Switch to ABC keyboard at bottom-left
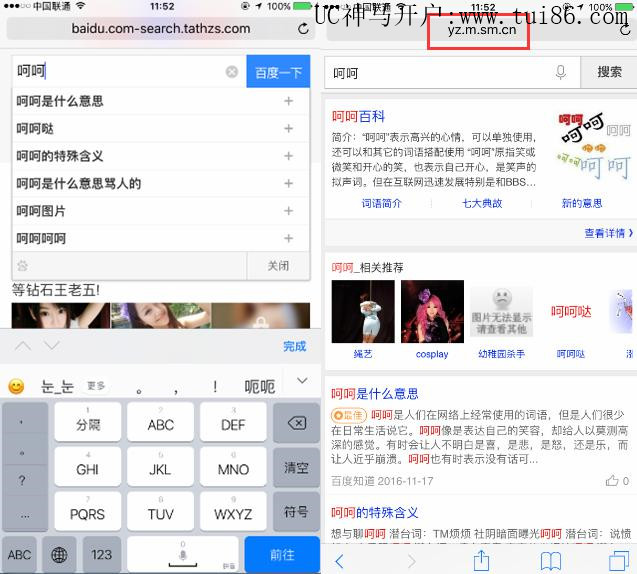Screen dimensions: 637x574 tap(20, 555)
